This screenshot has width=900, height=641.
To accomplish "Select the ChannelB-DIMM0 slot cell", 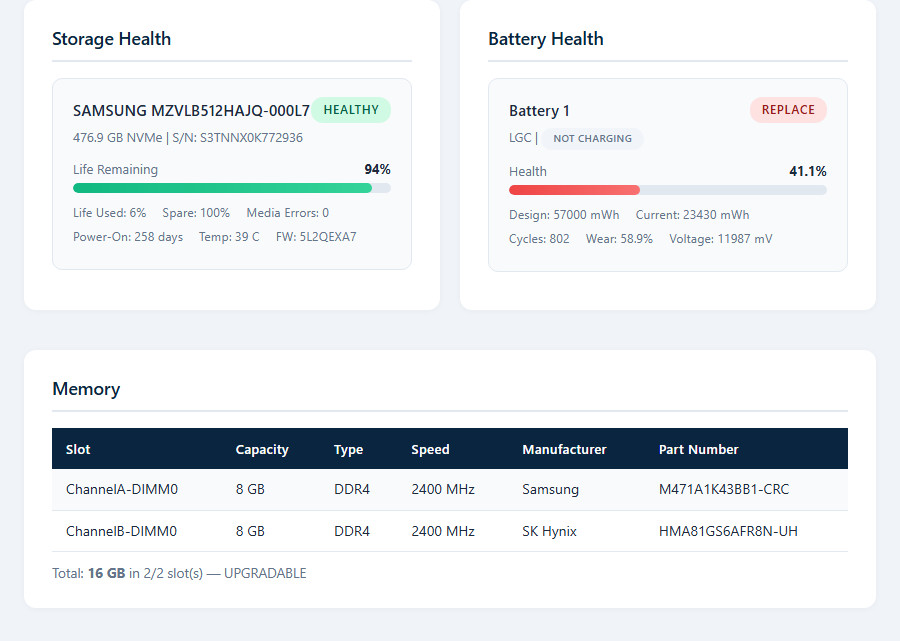I will click(121, 531).
